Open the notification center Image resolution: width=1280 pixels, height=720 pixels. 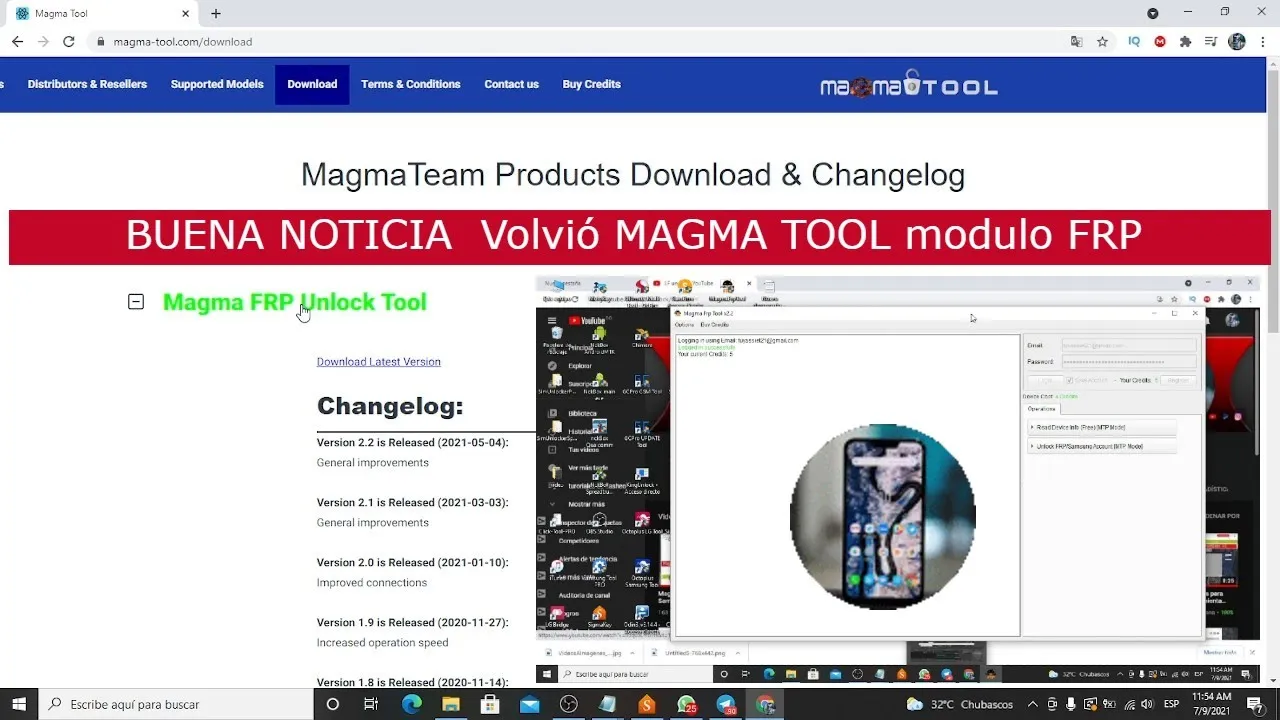(1257, 704)
